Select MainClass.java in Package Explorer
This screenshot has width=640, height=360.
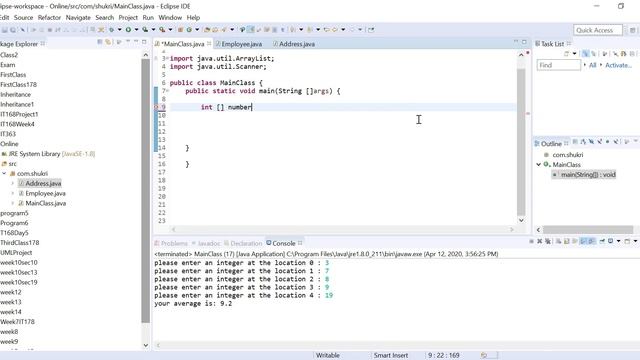coord(45,203)
